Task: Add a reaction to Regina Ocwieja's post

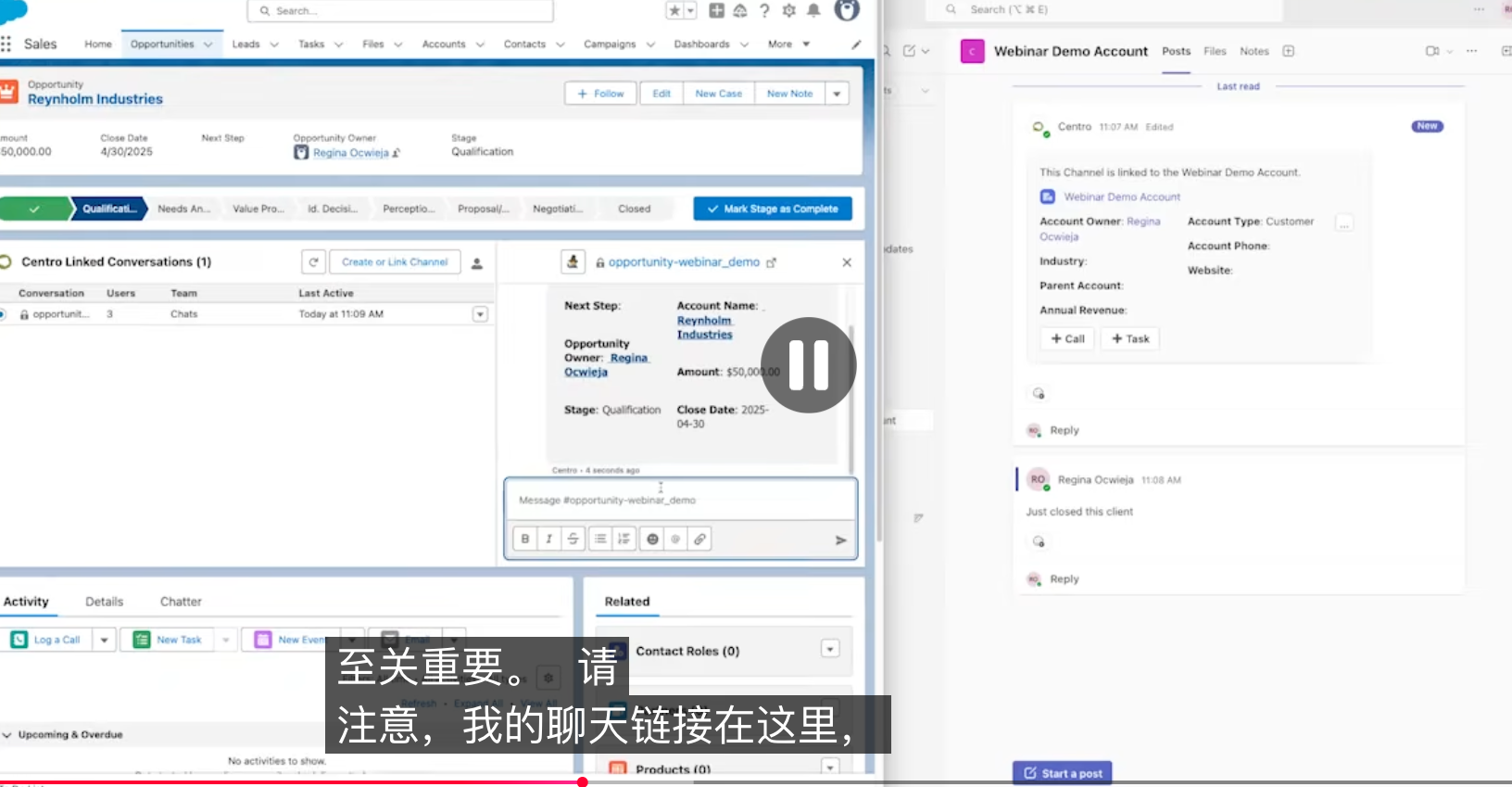Action: pyautogui.click(x=1039, y=541)
